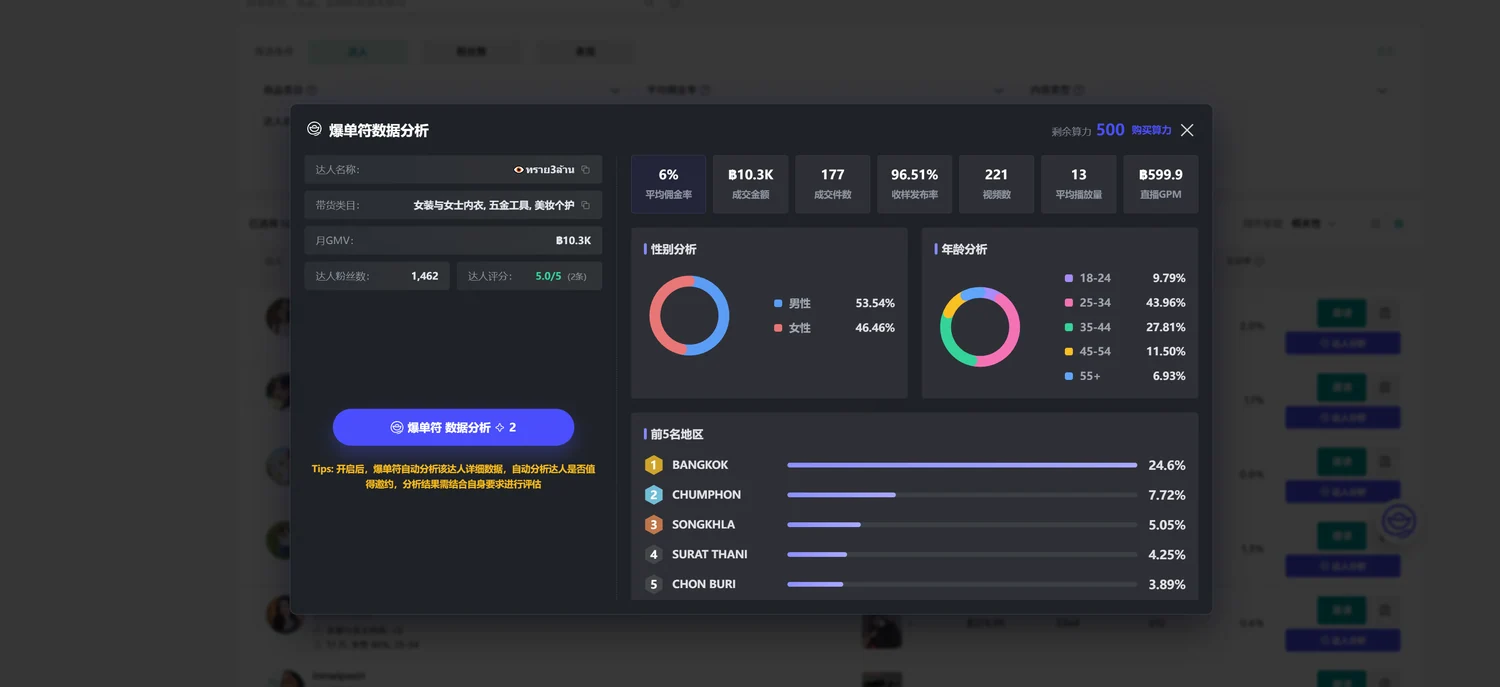Screen dimensions: 1500x687
Task: Click the creator rating 5.0/5
Action: (x=548, y=276)
